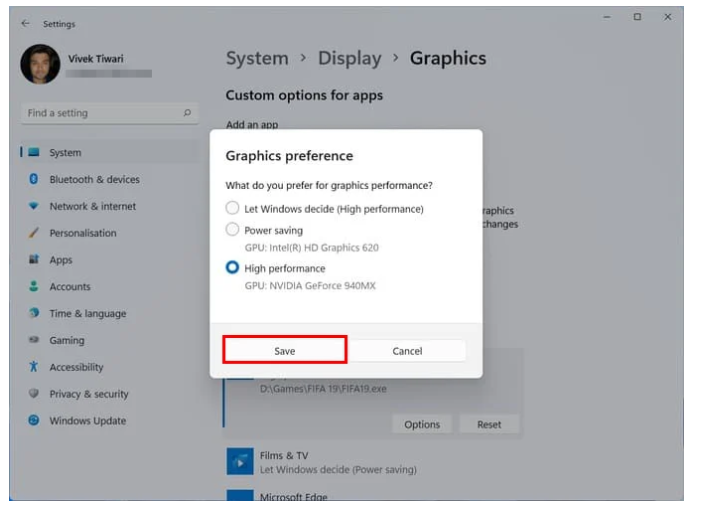Go back using the Settings back arrow
This screenshot has height=510, width=707.
(x=25, y=23)
